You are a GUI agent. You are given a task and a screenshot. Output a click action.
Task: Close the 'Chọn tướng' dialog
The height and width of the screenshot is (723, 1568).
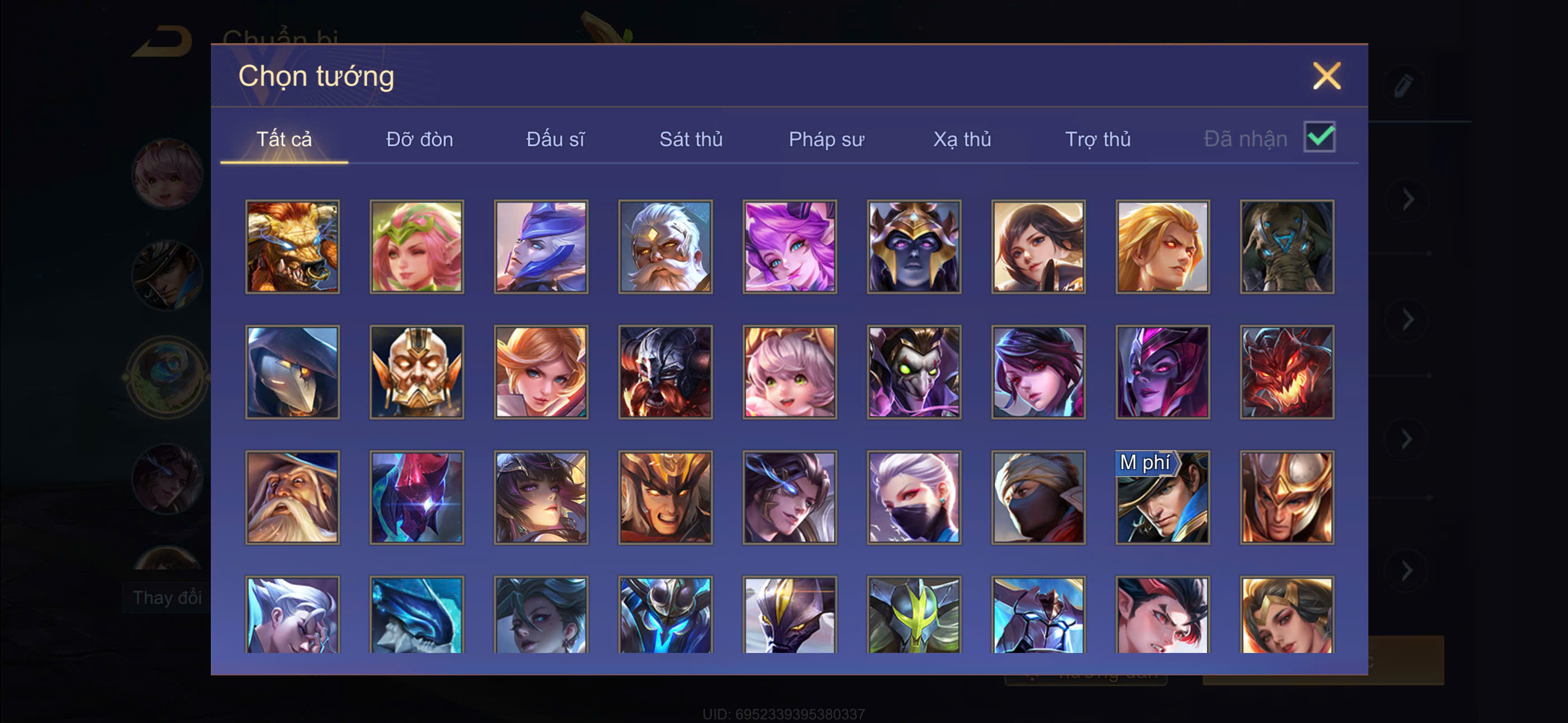tap(1326, 76)
